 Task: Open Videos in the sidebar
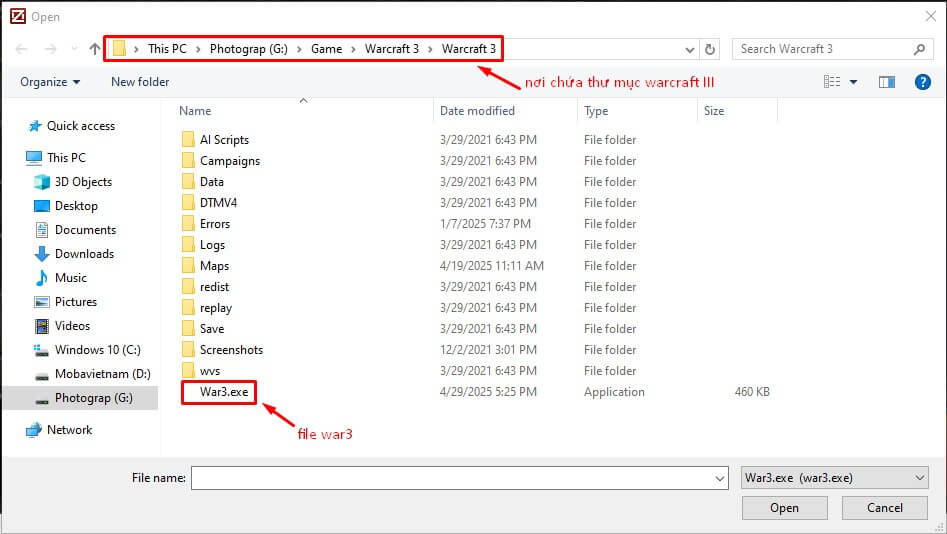point(72,326)
